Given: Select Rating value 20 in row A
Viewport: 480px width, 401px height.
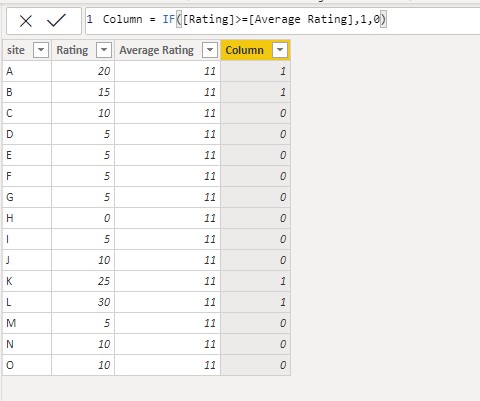Looking at the screenshot, I should coord(83,71).
